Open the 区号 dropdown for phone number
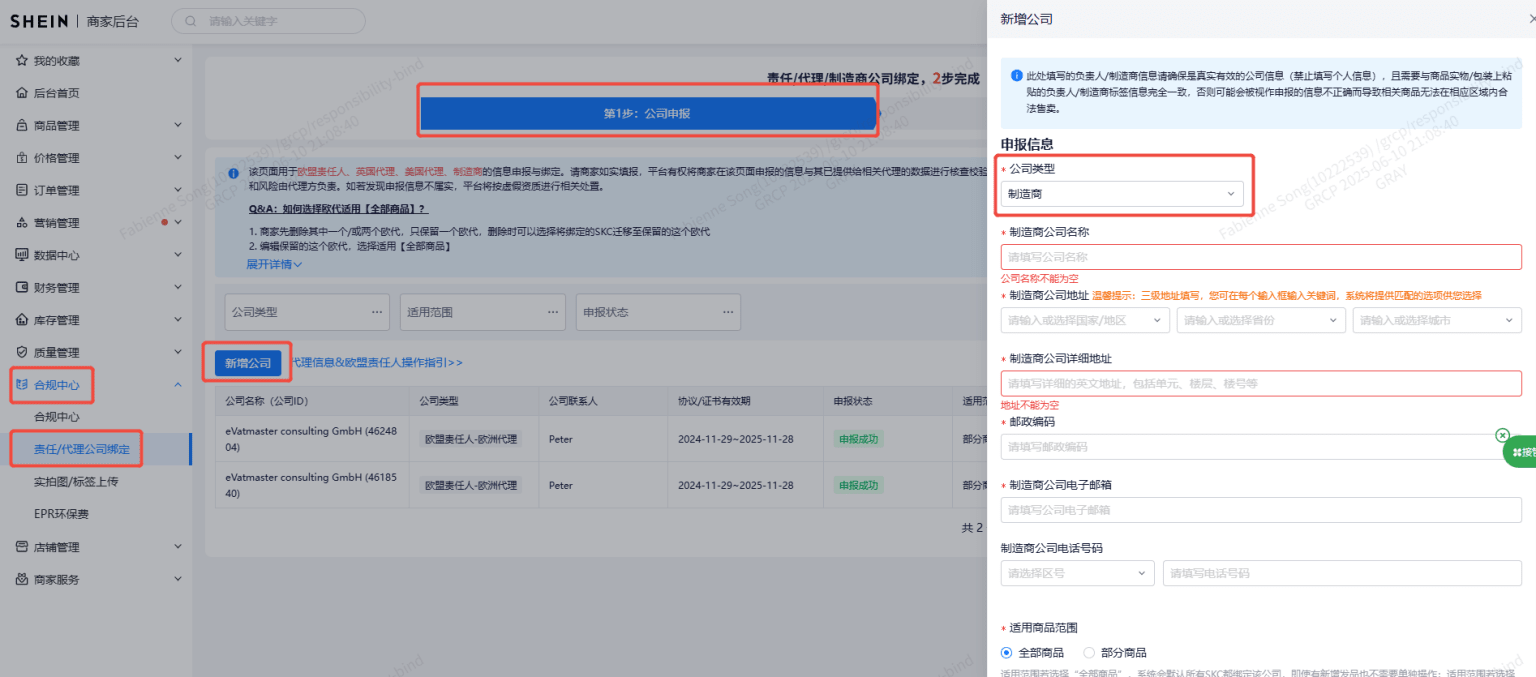The image size is (1536, 677). 1077,573
